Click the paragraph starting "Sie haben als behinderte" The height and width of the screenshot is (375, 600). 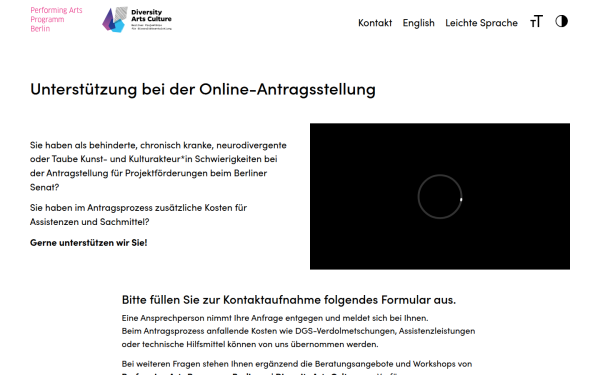[158, 166]
